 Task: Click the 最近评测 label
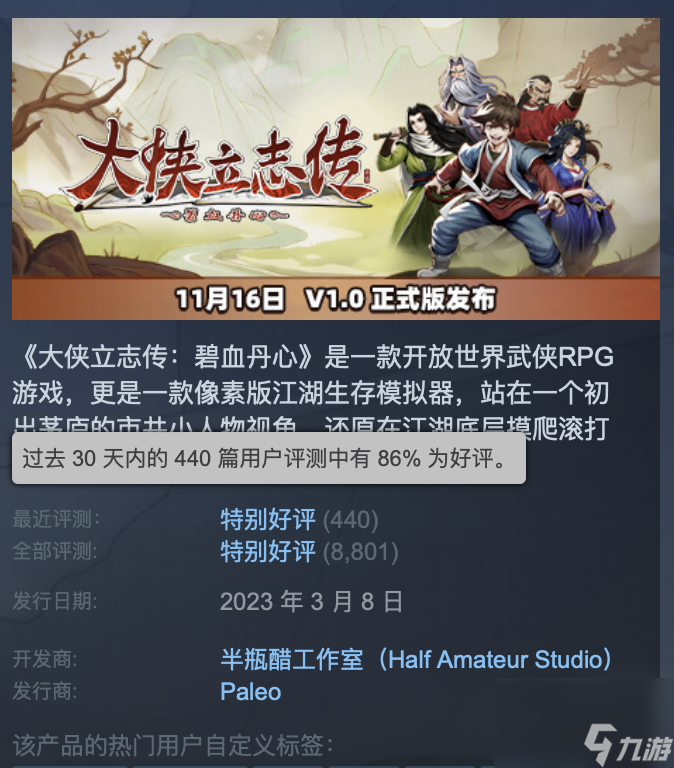(56, 519)
